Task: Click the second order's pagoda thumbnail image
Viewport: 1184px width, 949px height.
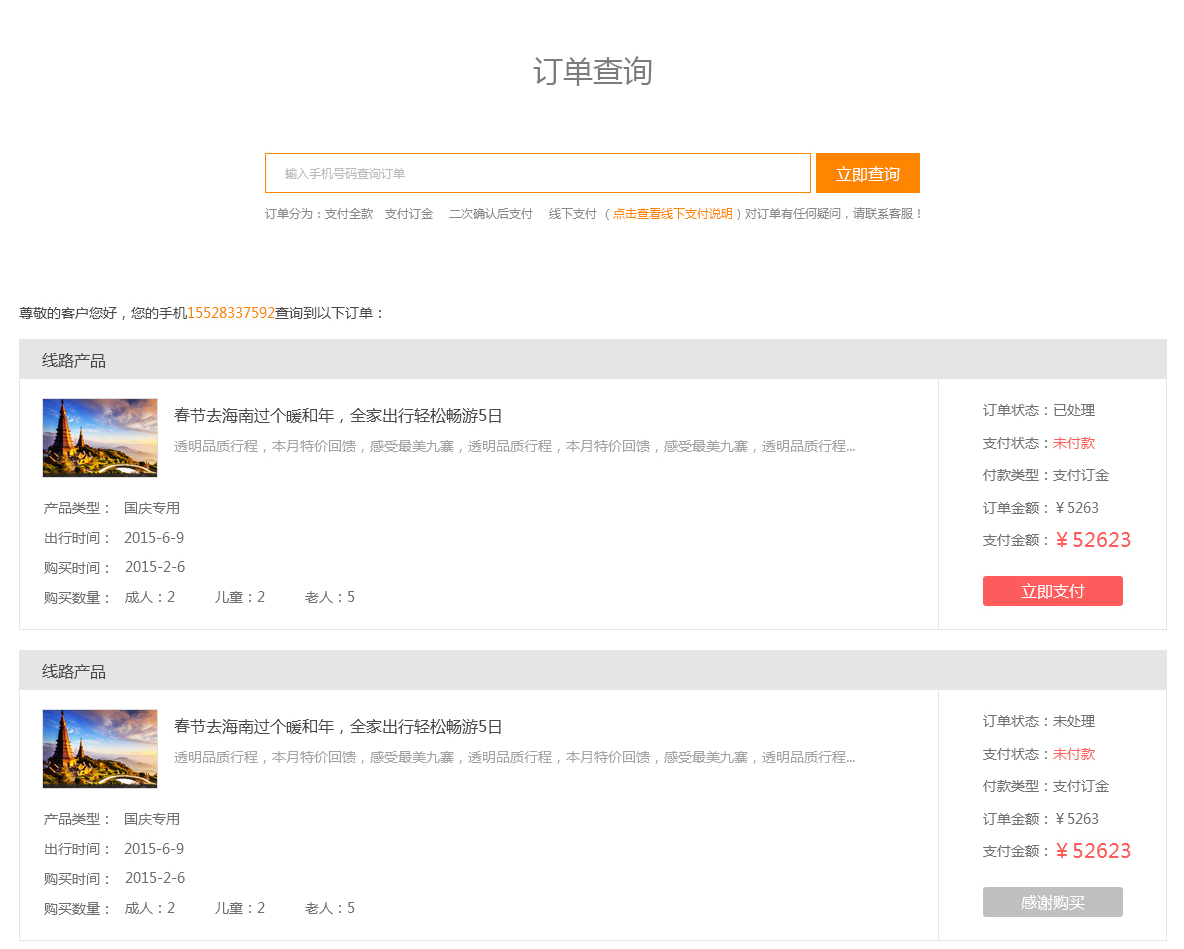Action: pyautogui.click(x=100, y=748)
